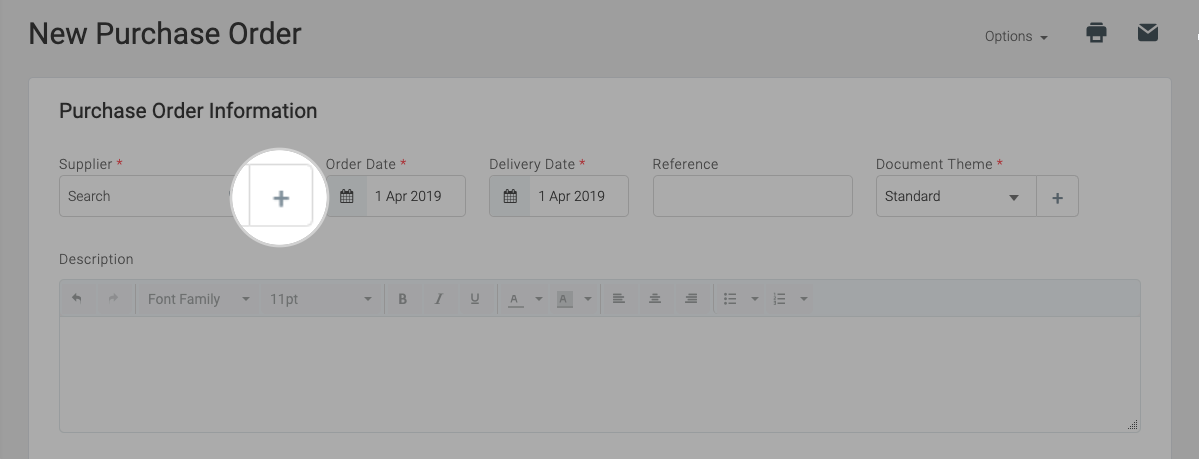The height and width of the screenshot is (459, 1199).
Task: Add a new supplier with plus button
Action: click(x=281, y=197)
